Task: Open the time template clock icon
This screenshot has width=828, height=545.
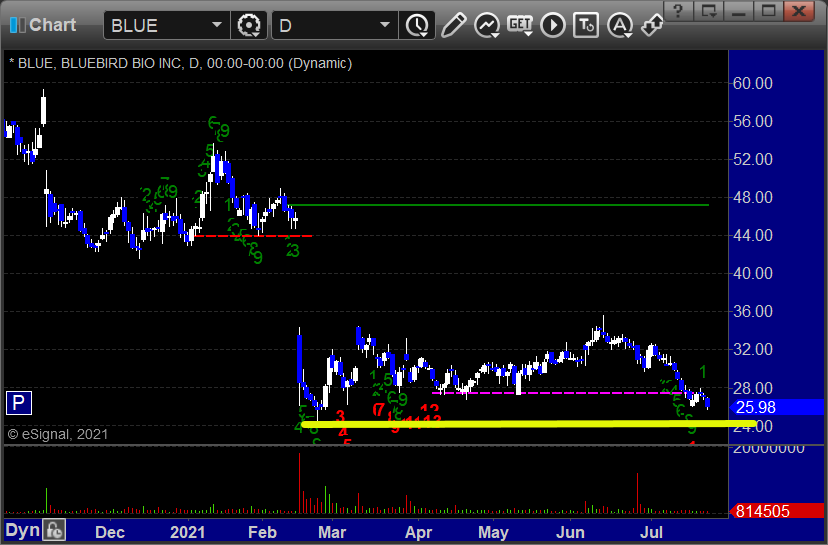Action: pyautogui.click(x=417, y=25)
